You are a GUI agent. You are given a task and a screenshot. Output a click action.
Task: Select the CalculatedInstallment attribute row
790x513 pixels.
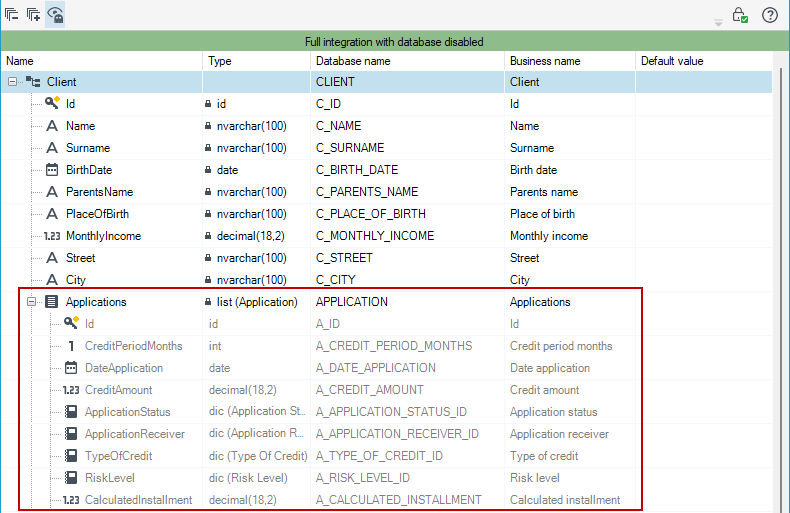pos(386,500)
